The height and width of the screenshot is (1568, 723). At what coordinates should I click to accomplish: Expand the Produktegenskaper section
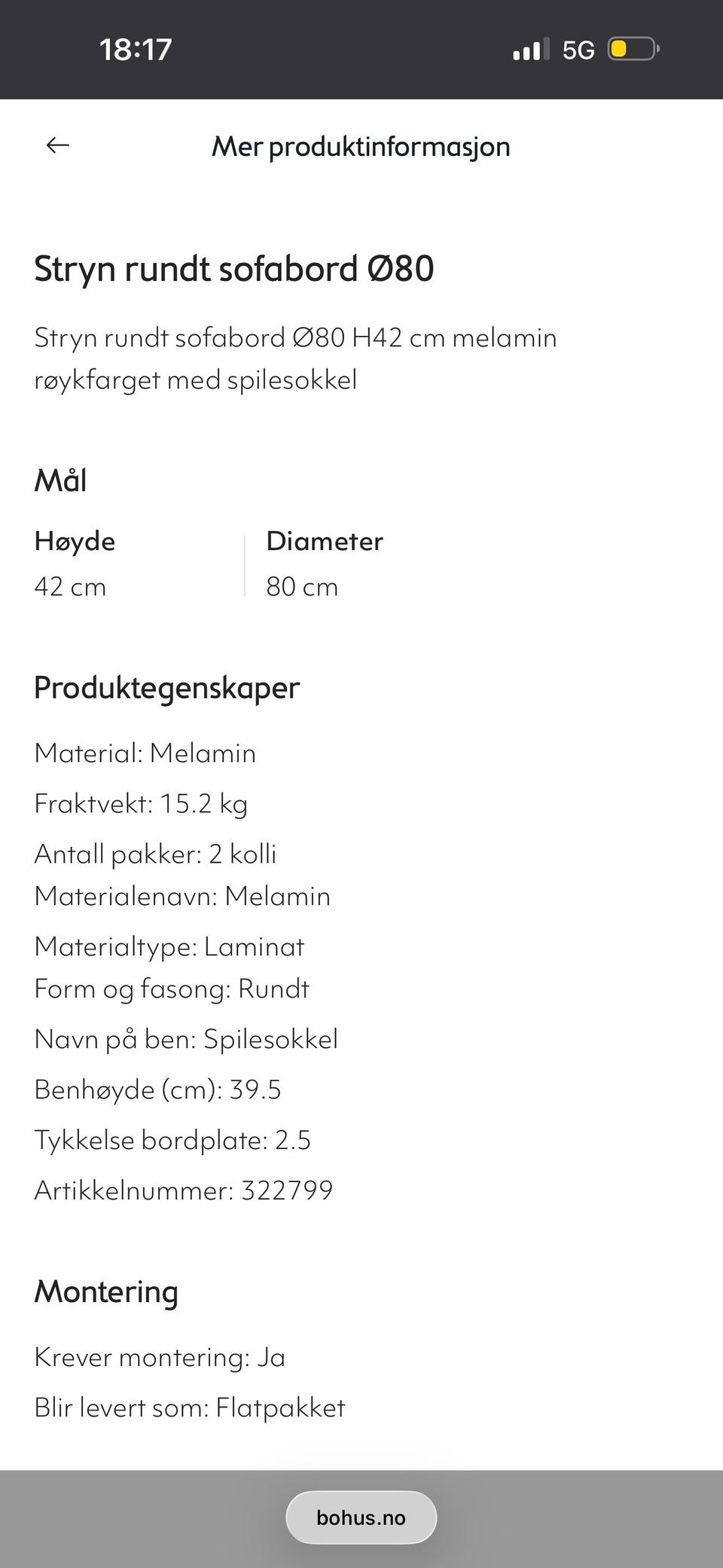167,686
